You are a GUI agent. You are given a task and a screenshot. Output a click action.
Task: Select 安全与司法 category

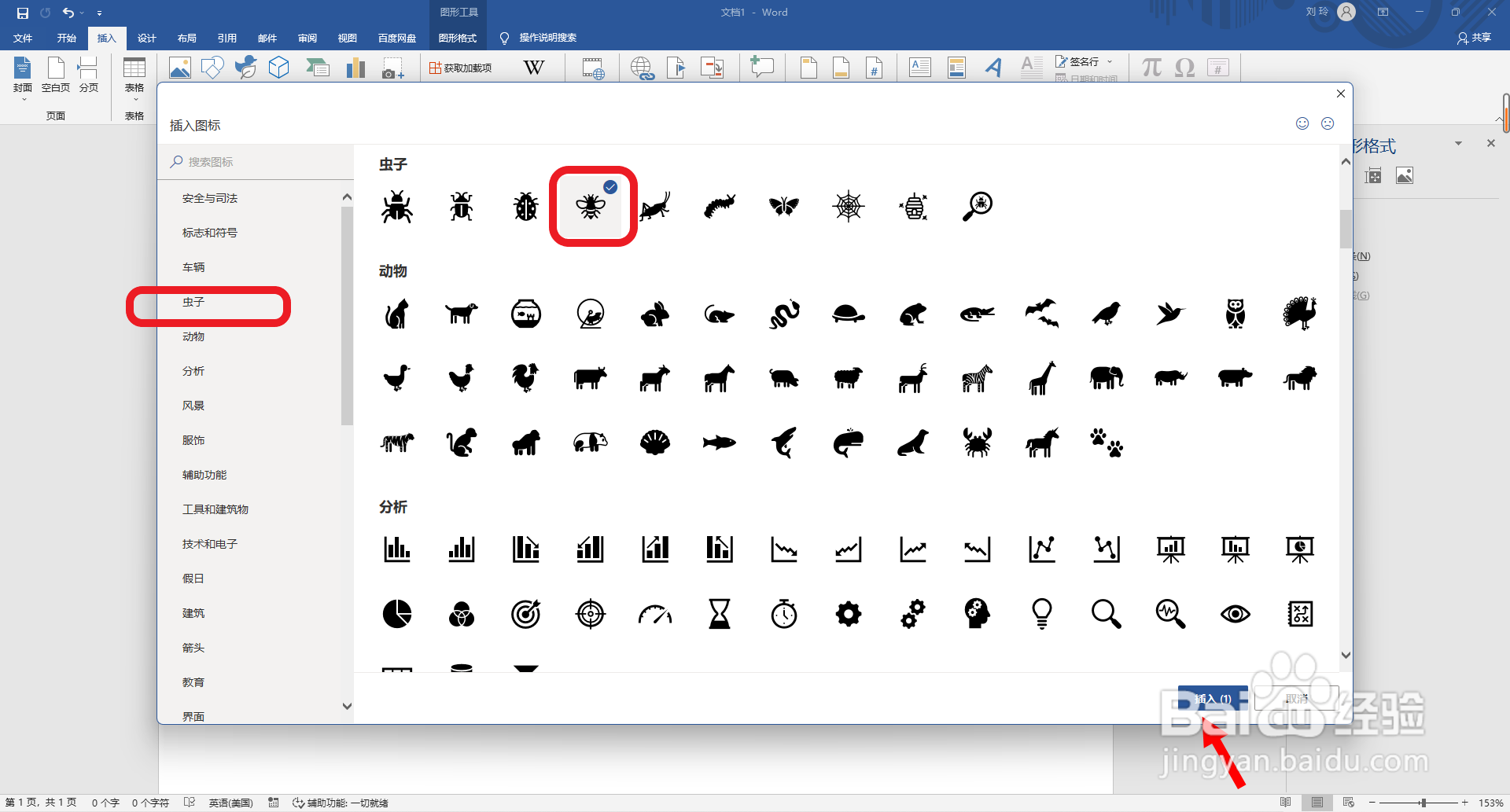click(x=210, y=198)
